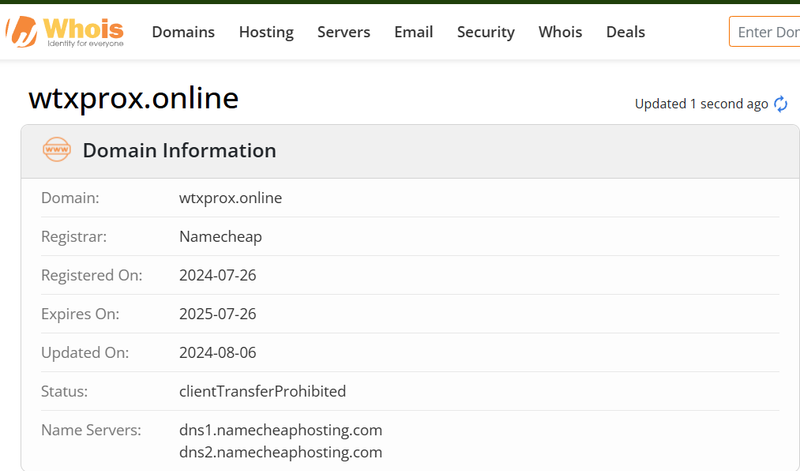Open the Security menu

point(486,32)
